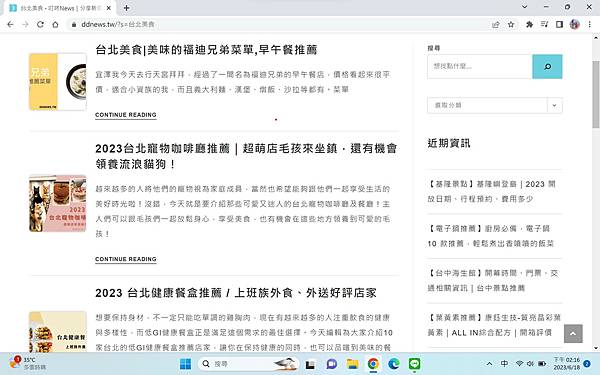Open the browser home page icon
Screen dimensions: 600x375
coord(55,24)
